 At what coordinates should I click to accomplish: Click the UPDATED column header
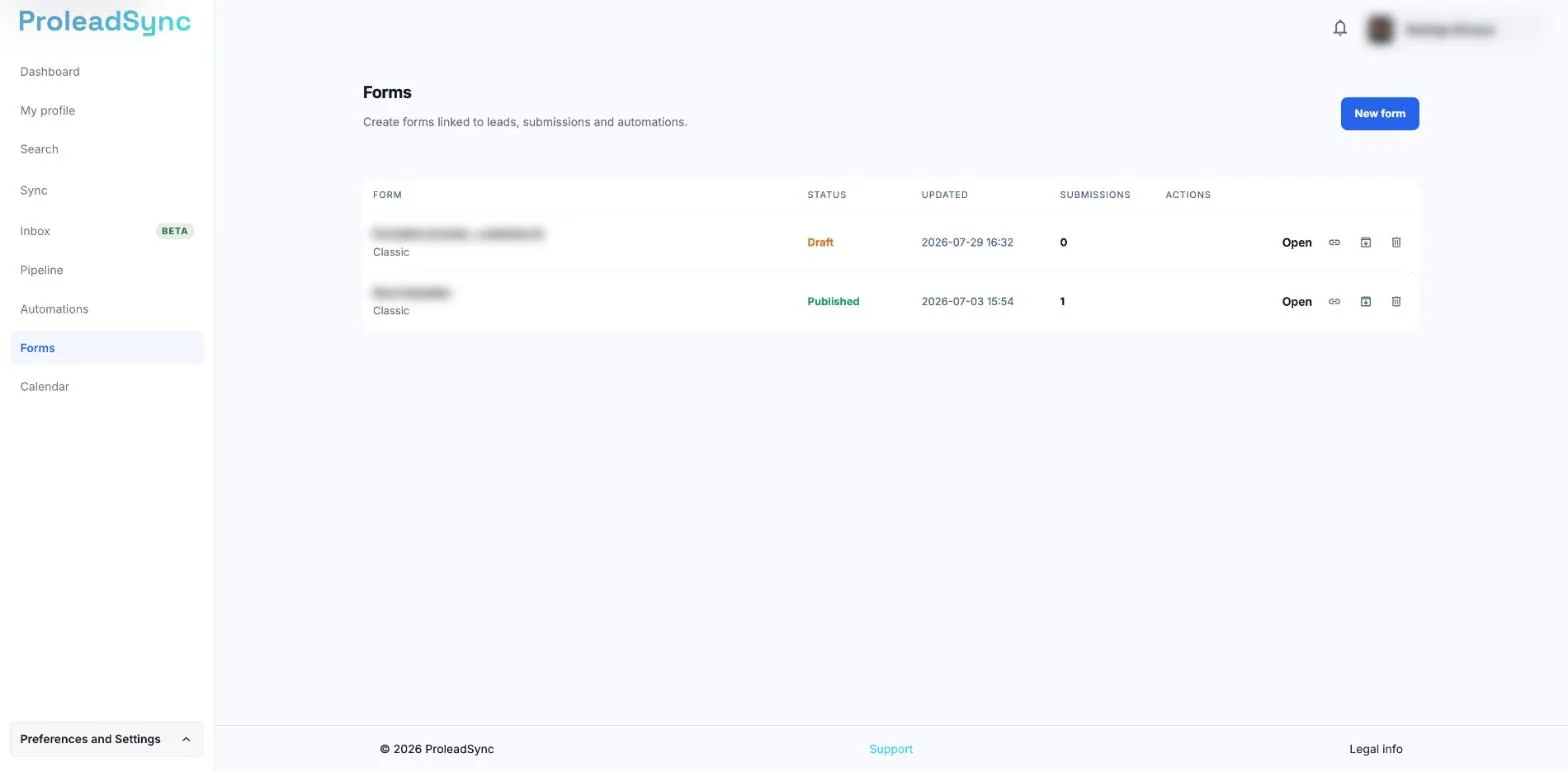pos(944,195)
